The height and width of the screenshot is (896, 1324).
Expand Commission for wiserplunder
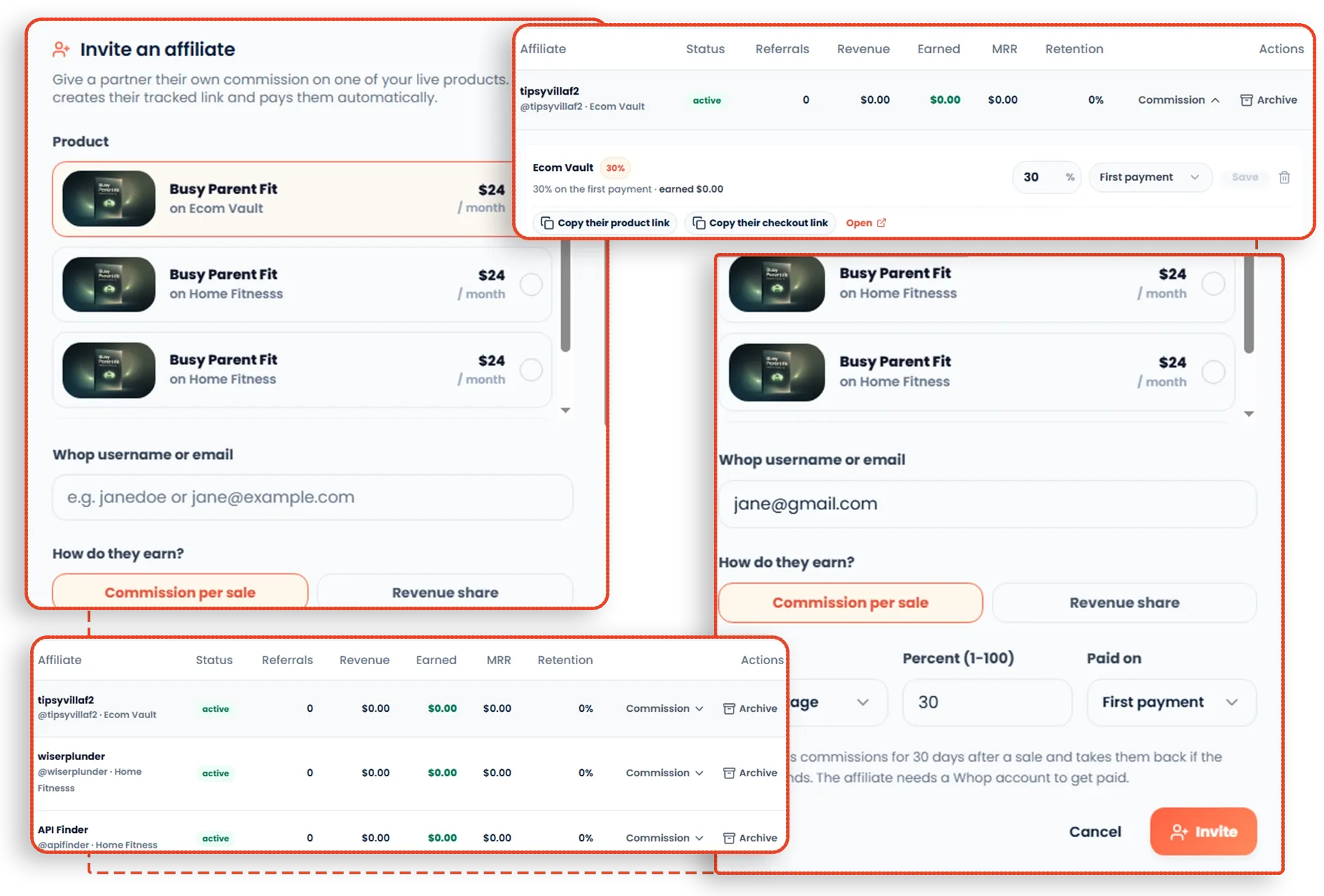click(664, 773)
